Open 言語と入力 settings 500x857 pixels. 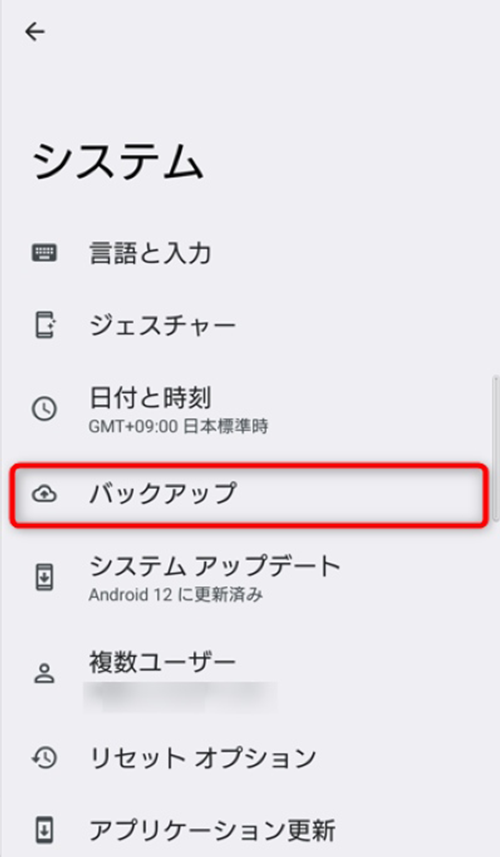(x=250, y=254)
